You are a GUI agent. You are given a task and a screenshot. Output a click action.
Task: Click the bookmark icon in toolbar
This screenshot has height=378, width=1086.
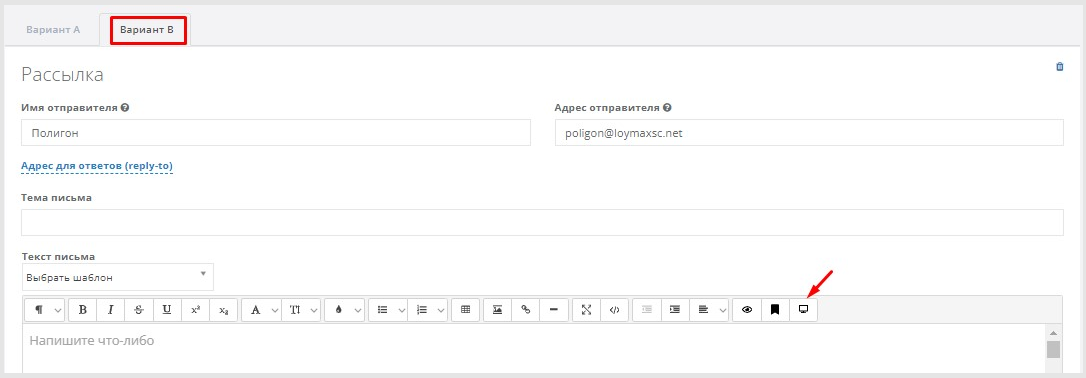(775, 310)
